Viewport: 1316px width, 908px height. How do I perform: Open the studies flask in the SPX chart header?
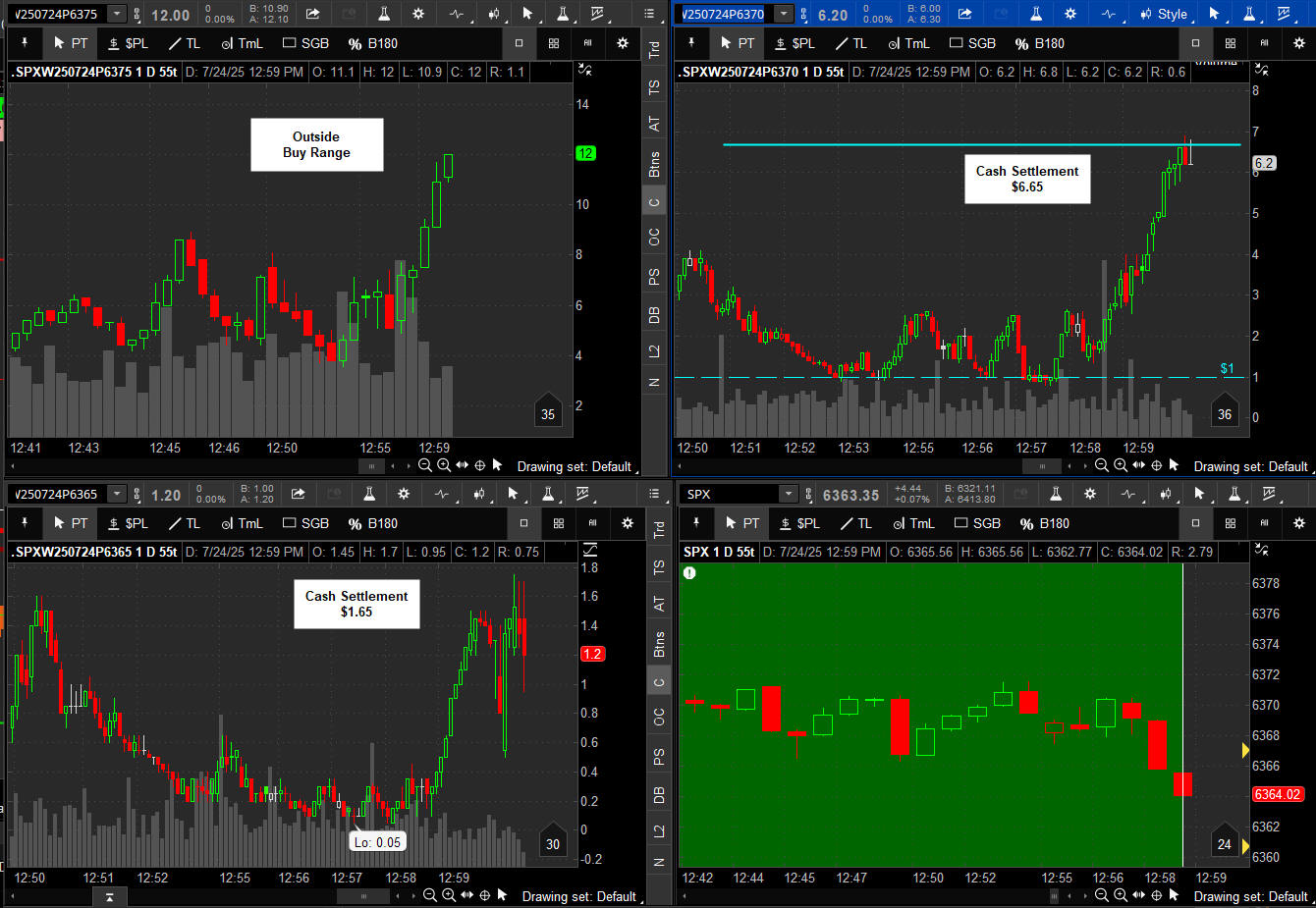tap(1056, 494)
